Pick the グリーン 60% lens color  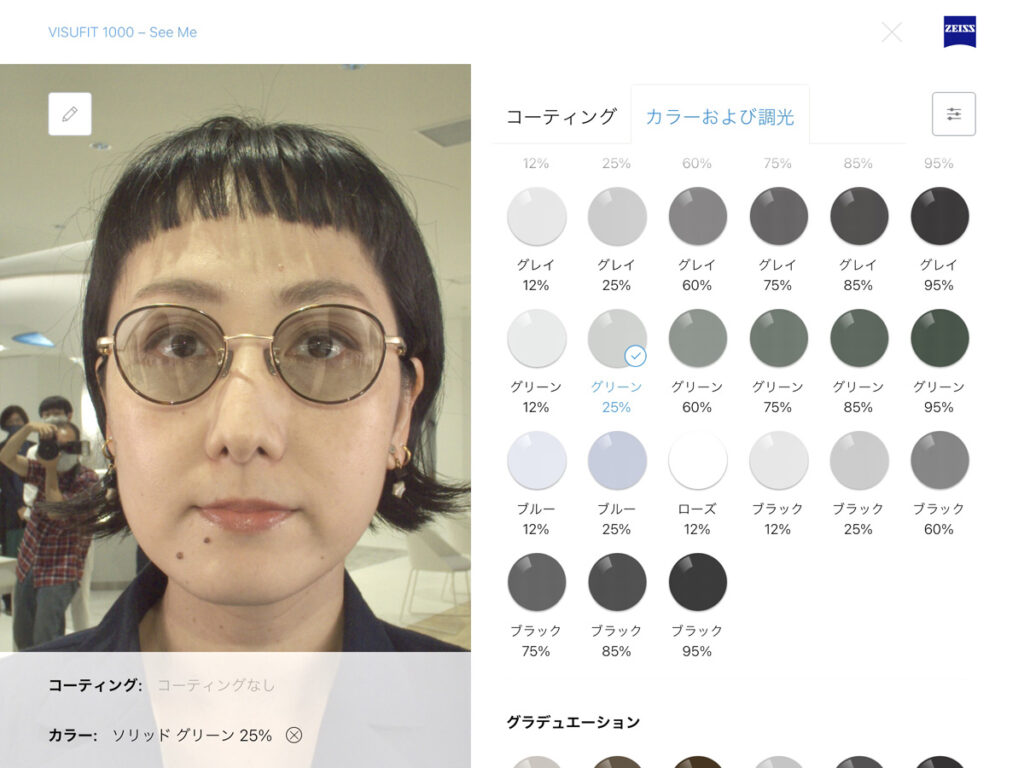point(697,338)
